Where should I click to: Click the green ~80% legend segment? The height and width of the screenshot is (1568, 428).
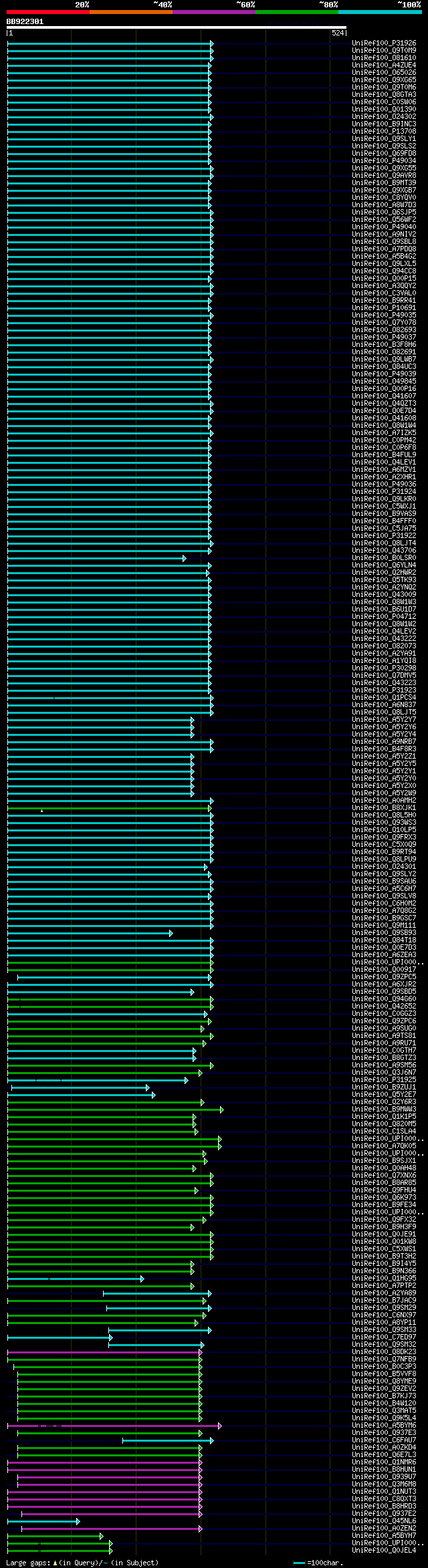pyautogui.click(x=297, y=12)
